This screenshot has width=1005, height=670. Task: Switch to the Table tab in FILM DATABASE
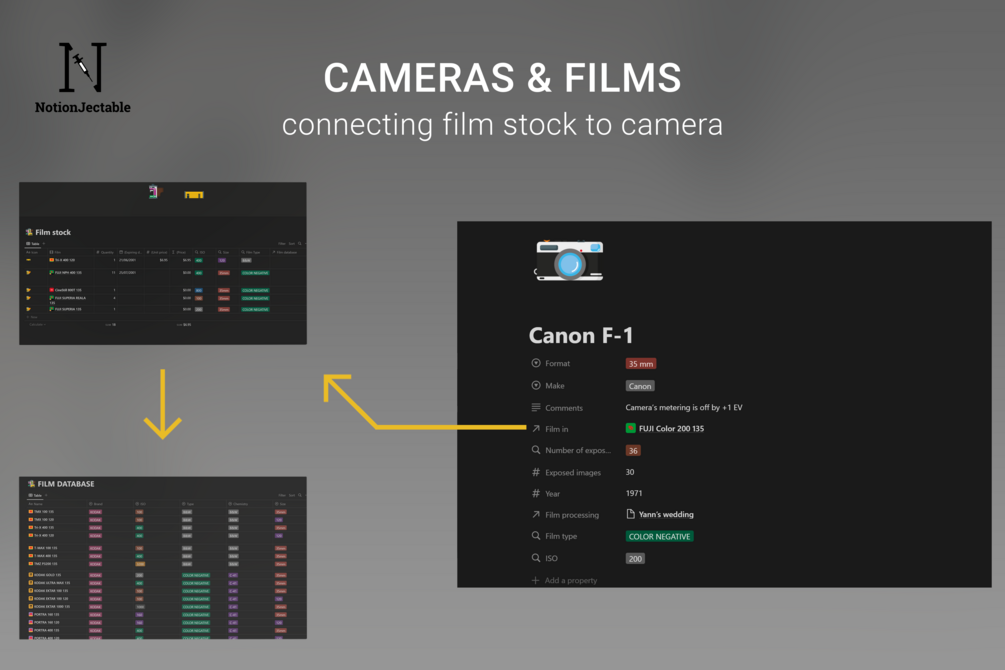pyautogui.click(x=35, y=495)
